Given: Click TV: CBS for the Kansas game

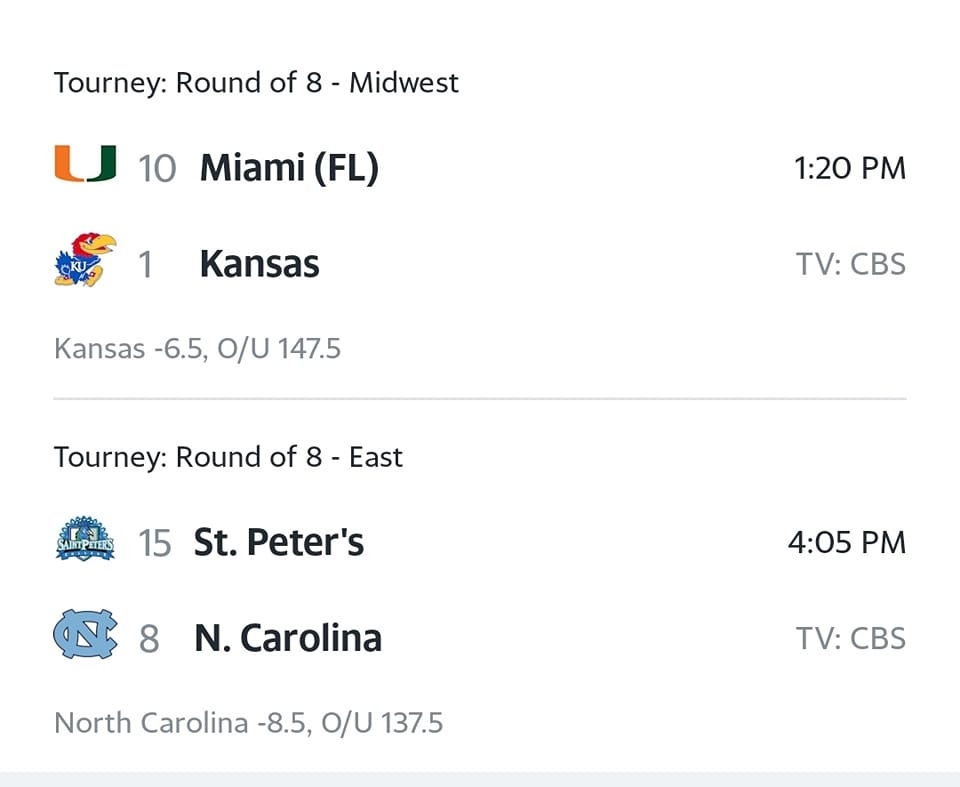Looking at the screenshot, I should (851, 264).
